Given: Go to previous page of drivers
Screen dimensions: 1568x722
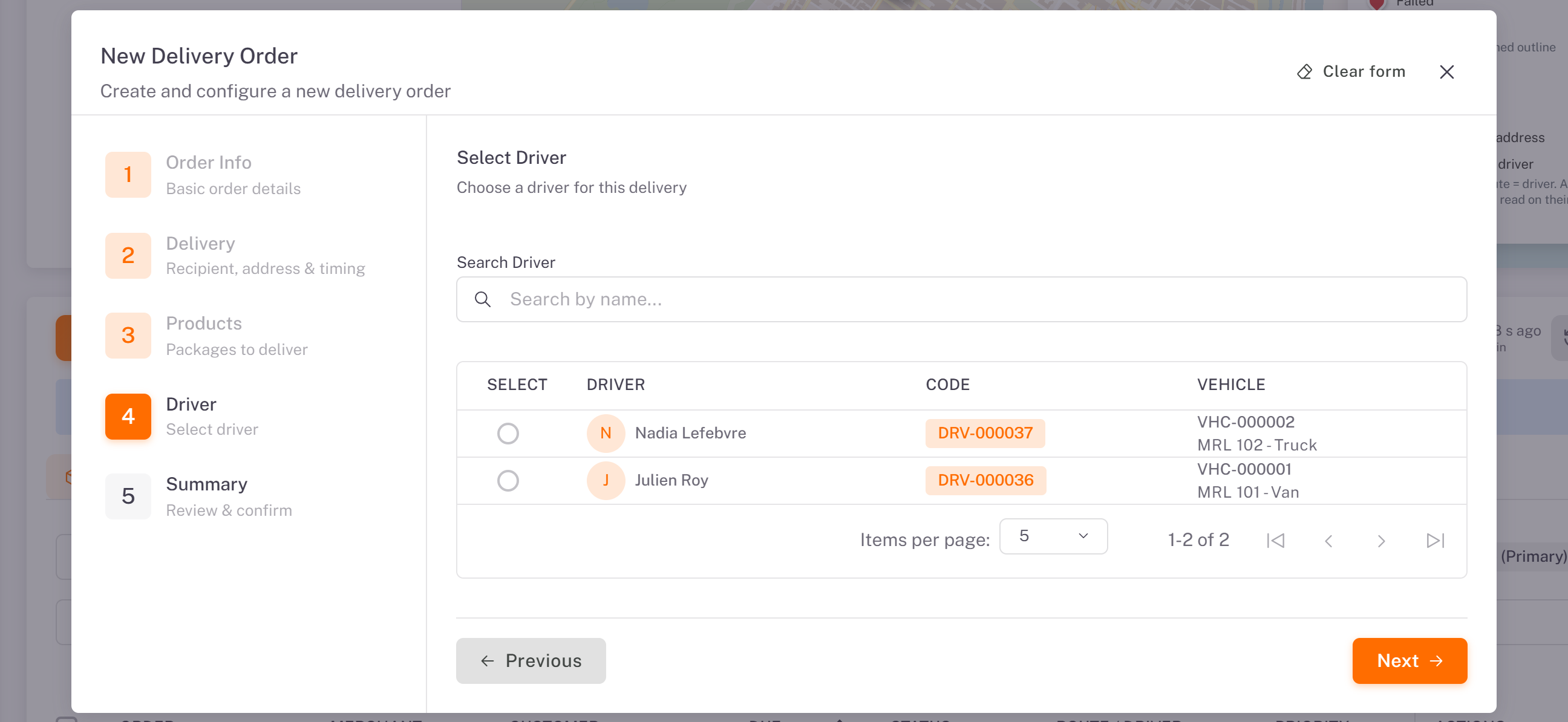Looking at the screenshot, I should [1328, 540].
